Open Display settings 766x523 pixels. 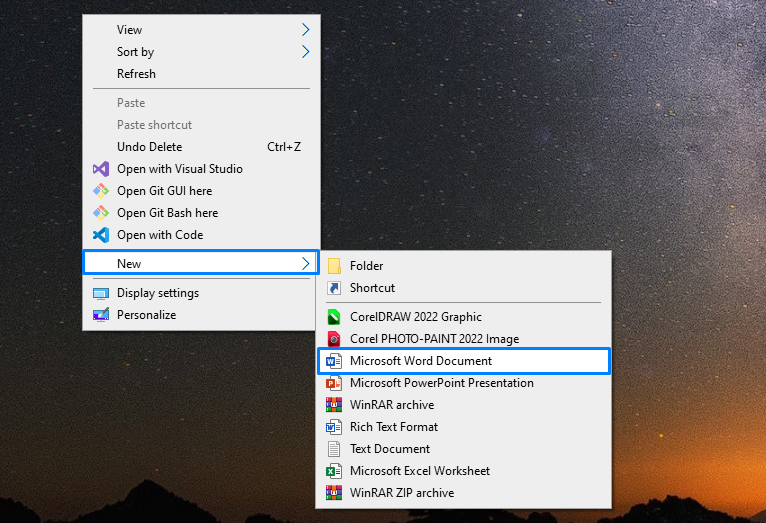coord(157,293)
